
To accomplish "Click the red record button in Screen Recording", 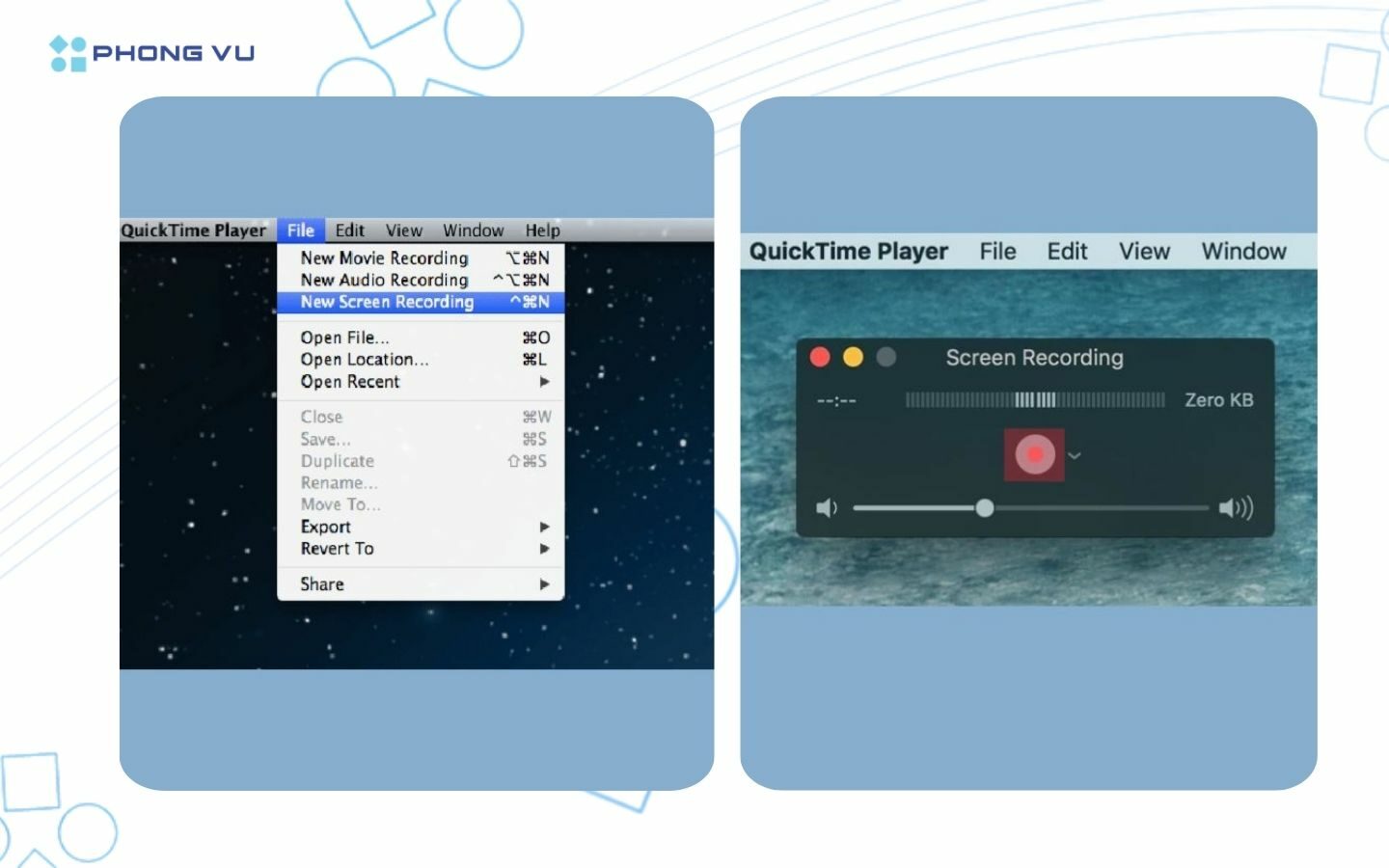I will (x=1034, y=454).
